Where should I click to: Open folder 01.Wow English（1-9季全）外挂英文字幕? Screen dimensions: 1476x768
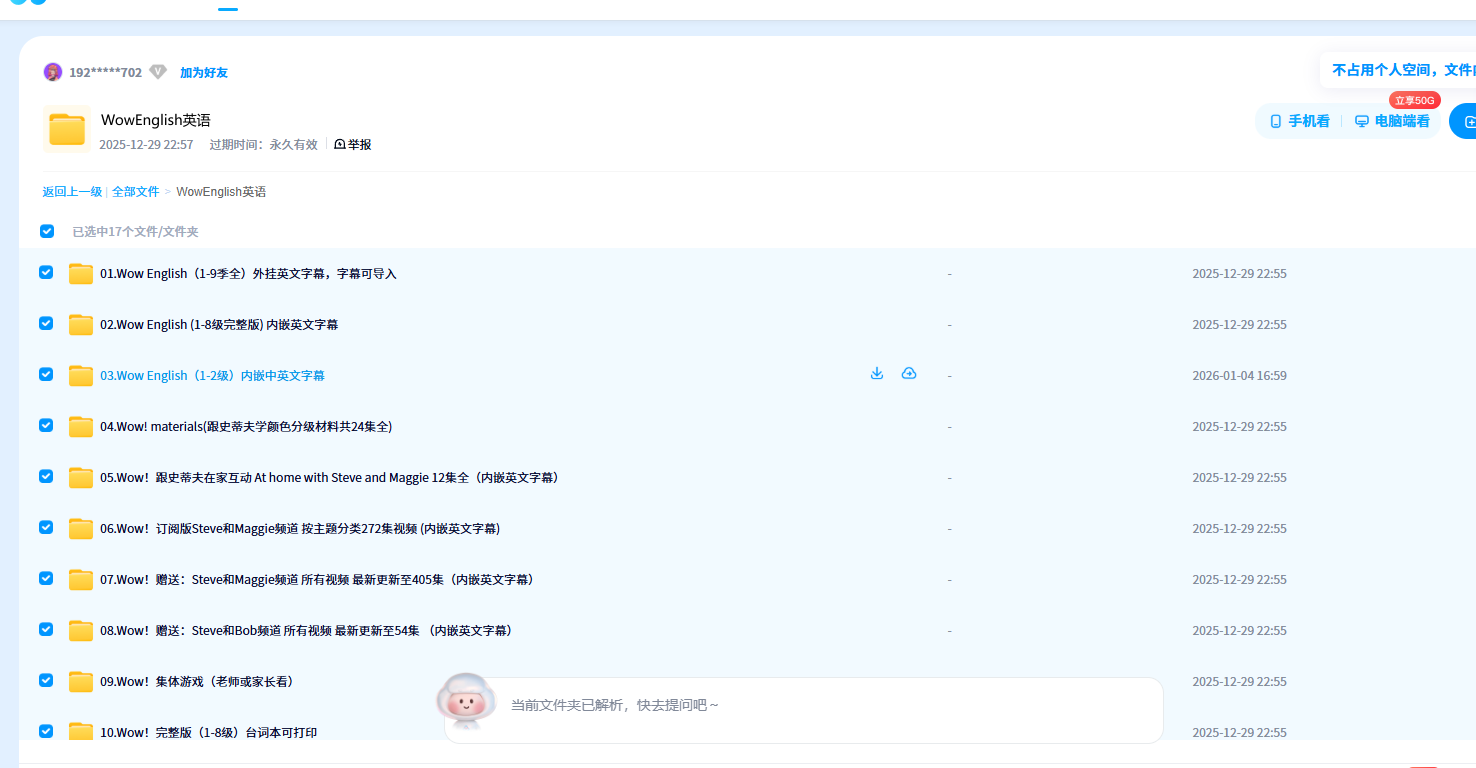[x=248, y=274]
